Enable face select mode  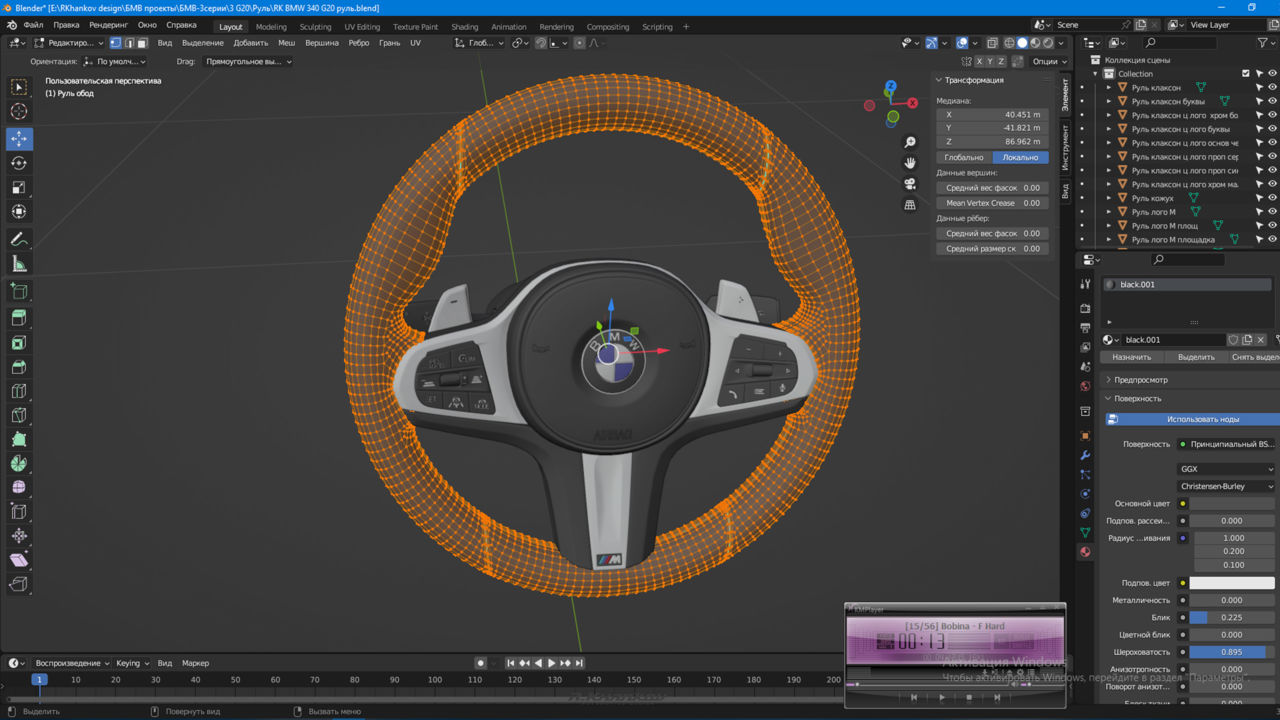[x=142, y=43]
